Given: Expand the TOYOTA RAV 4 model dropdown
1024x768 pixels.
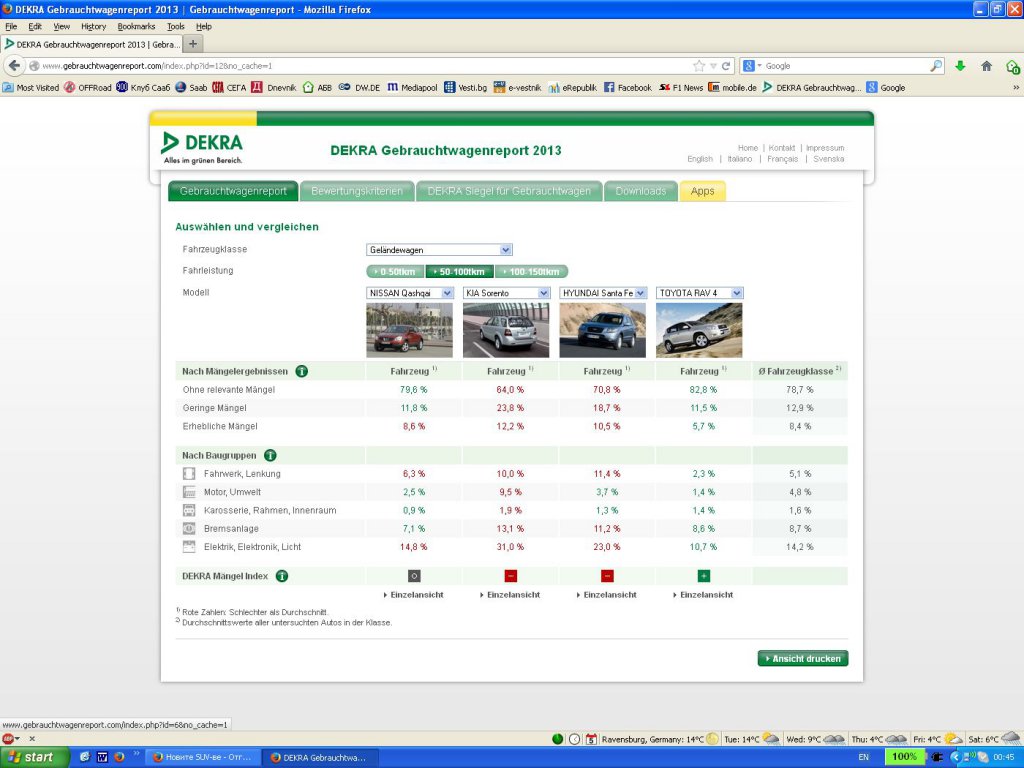Looking at the screenshot, I should pos(700,293).
